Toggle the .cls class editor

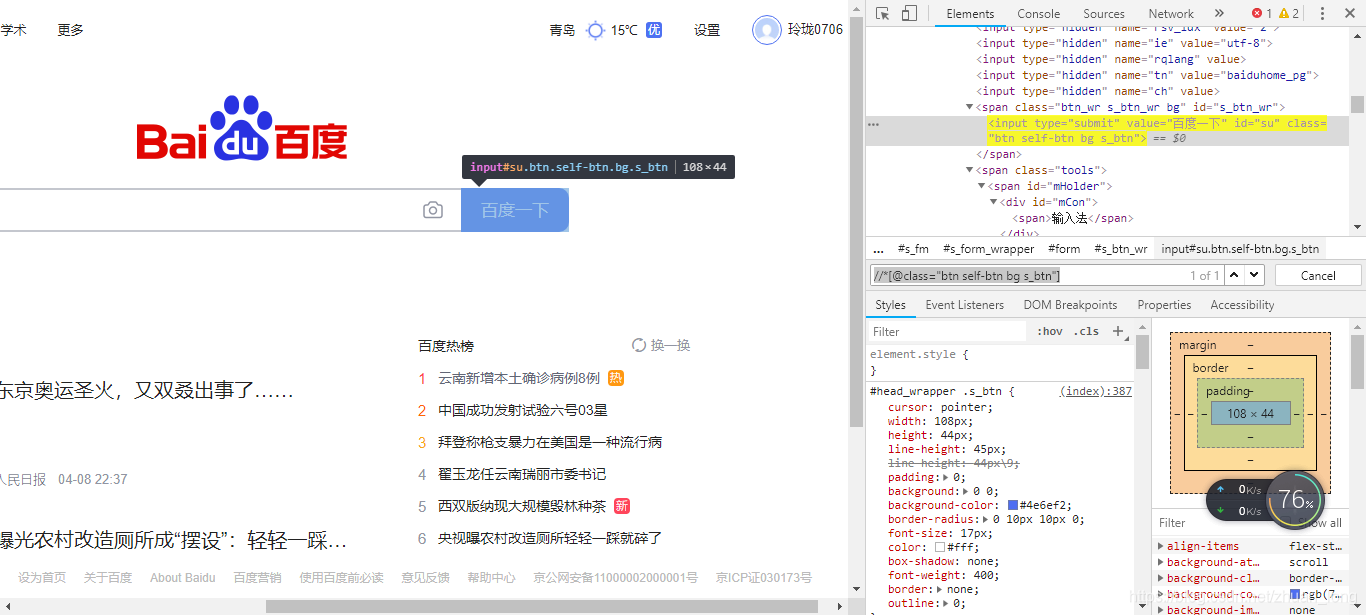tap(1086, 331)
